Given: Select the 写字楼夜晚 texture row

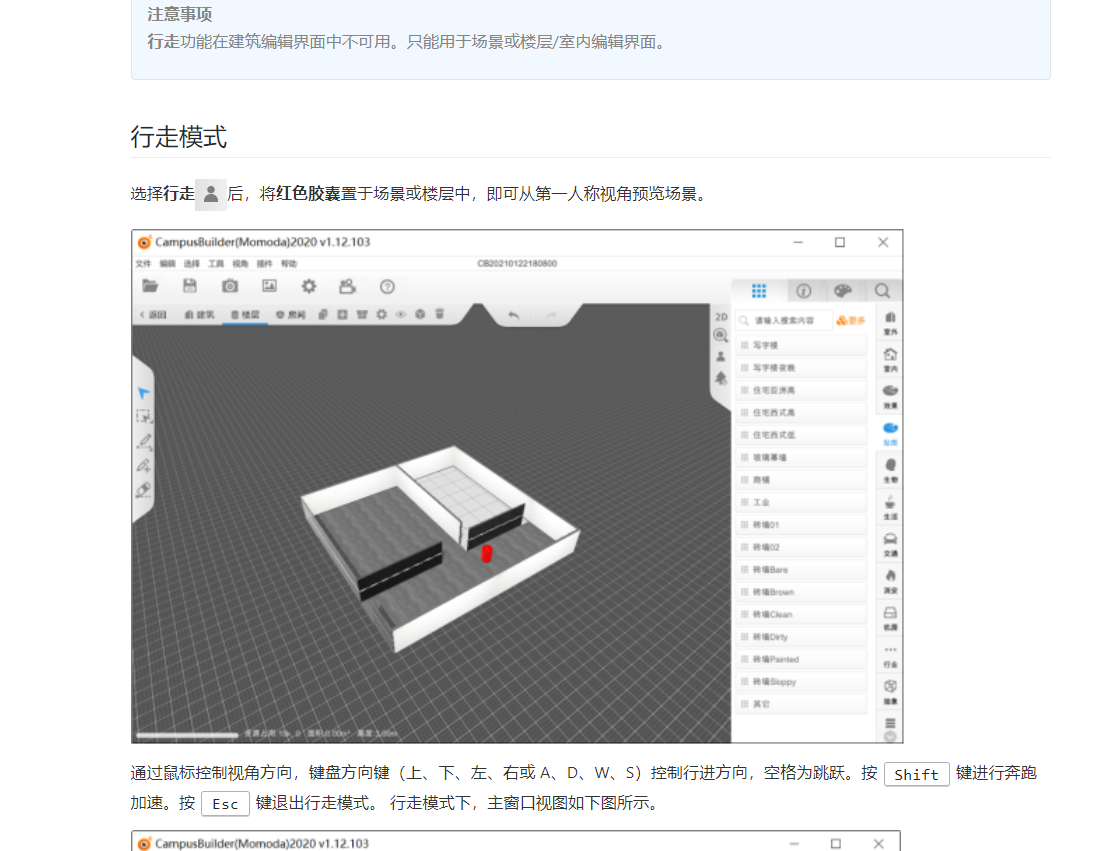Looking at the screenshot, I should [x=802, y=367].
